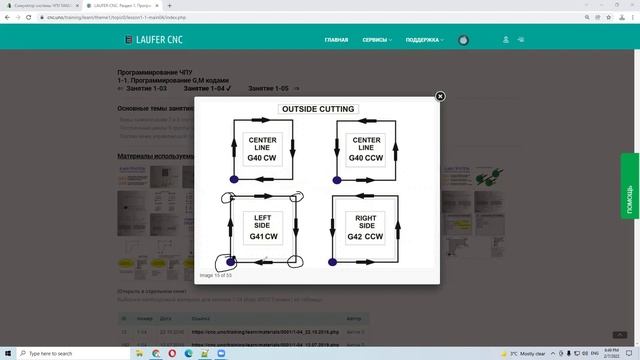Click the page vertical scrollbar

click(637, 198)
